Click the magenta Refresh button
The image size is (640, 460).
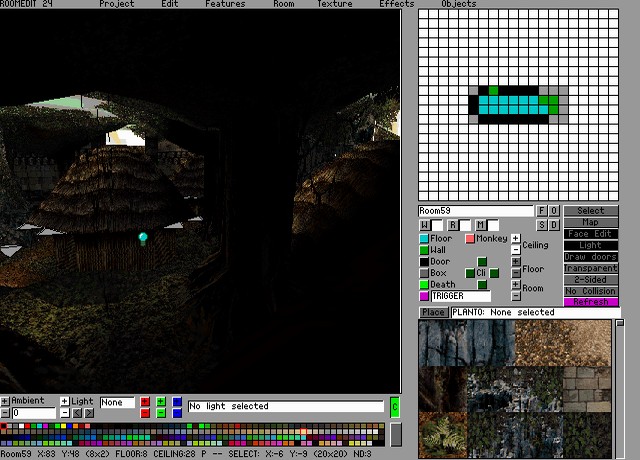pos(591,302)
